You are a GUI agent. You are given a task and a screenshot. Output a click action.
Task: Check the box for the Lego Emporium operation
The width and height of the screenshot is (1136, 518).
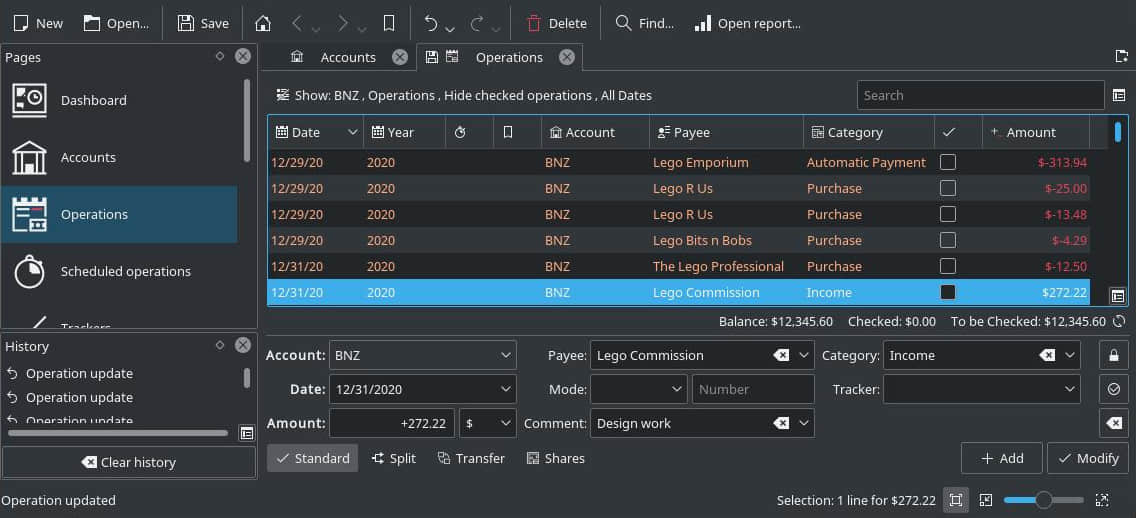(x=948, y=162)
